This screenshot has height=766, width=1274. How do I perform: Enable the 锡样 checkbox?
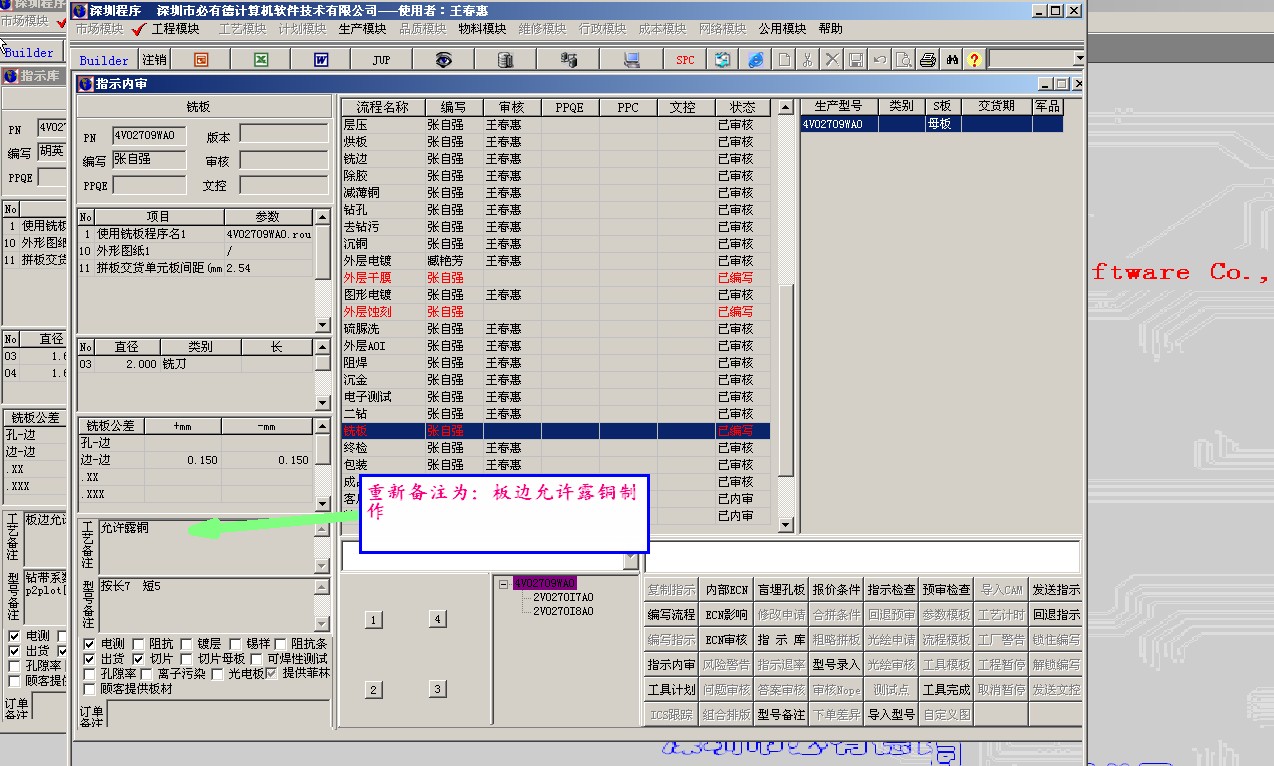[x=234, y=645]
